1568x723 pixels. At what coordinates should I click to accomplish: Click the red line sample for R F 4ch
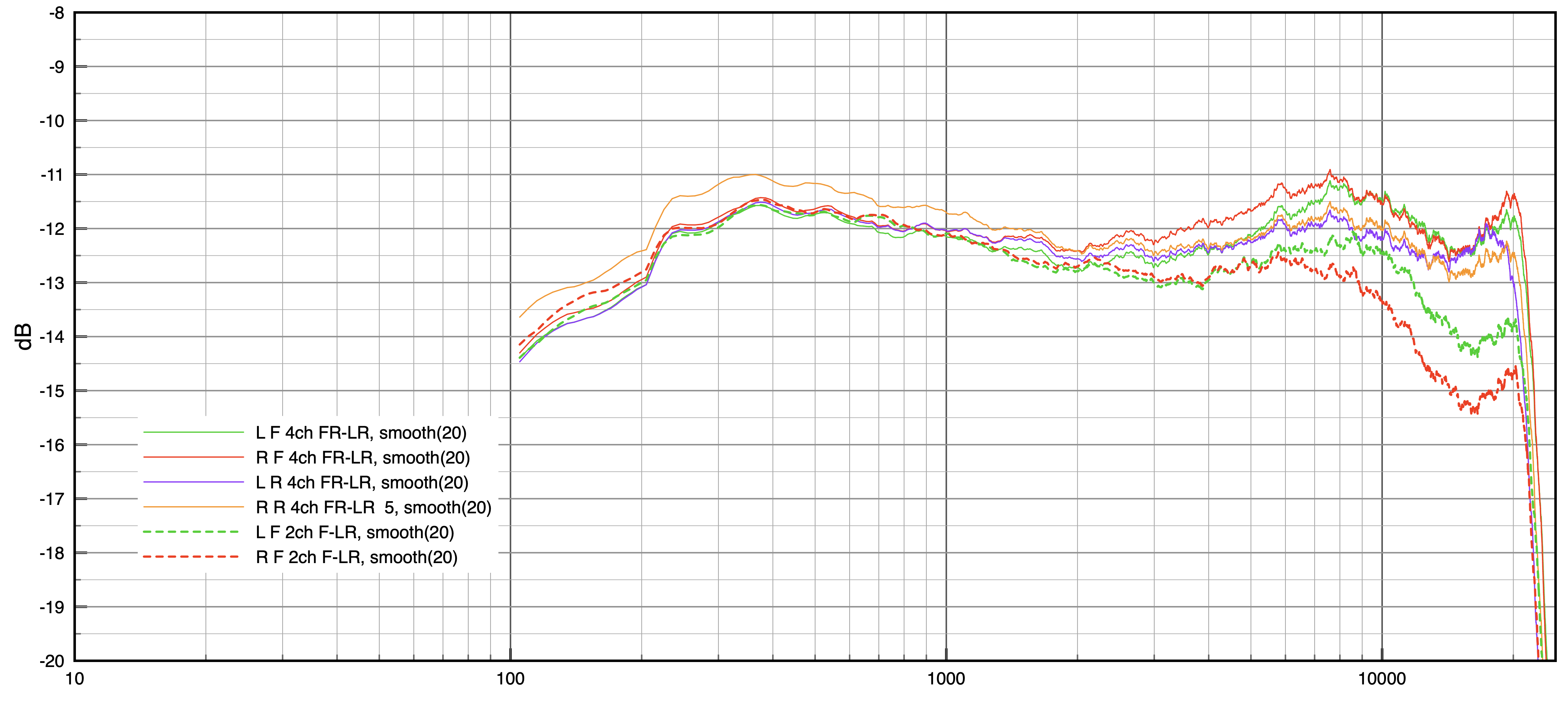tap(193, 458)
